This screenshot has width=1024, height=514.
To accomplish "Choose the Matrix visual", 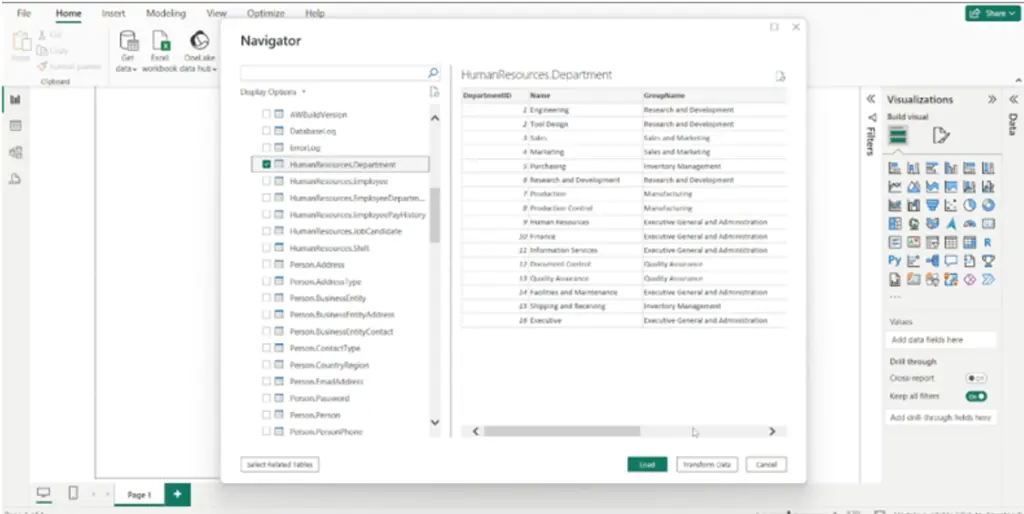I will tap(969, 242).
